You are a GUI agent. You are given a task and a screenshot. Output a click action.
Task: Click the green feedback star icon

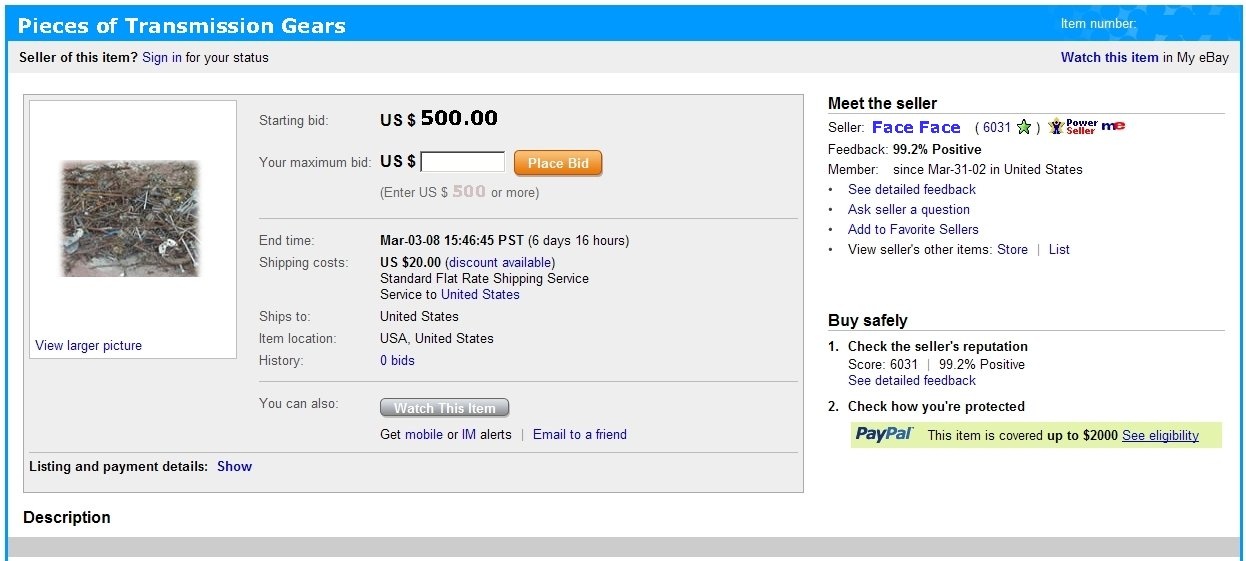(1024, 127)
